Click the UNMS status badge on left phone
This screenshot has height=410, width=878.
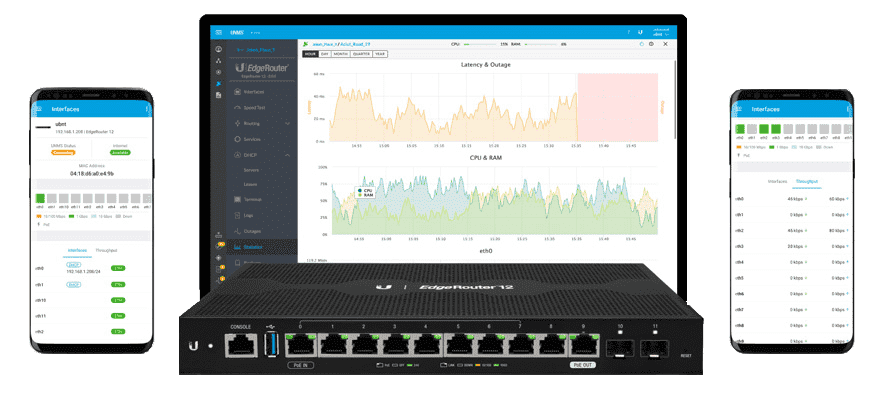click(63, 152)
